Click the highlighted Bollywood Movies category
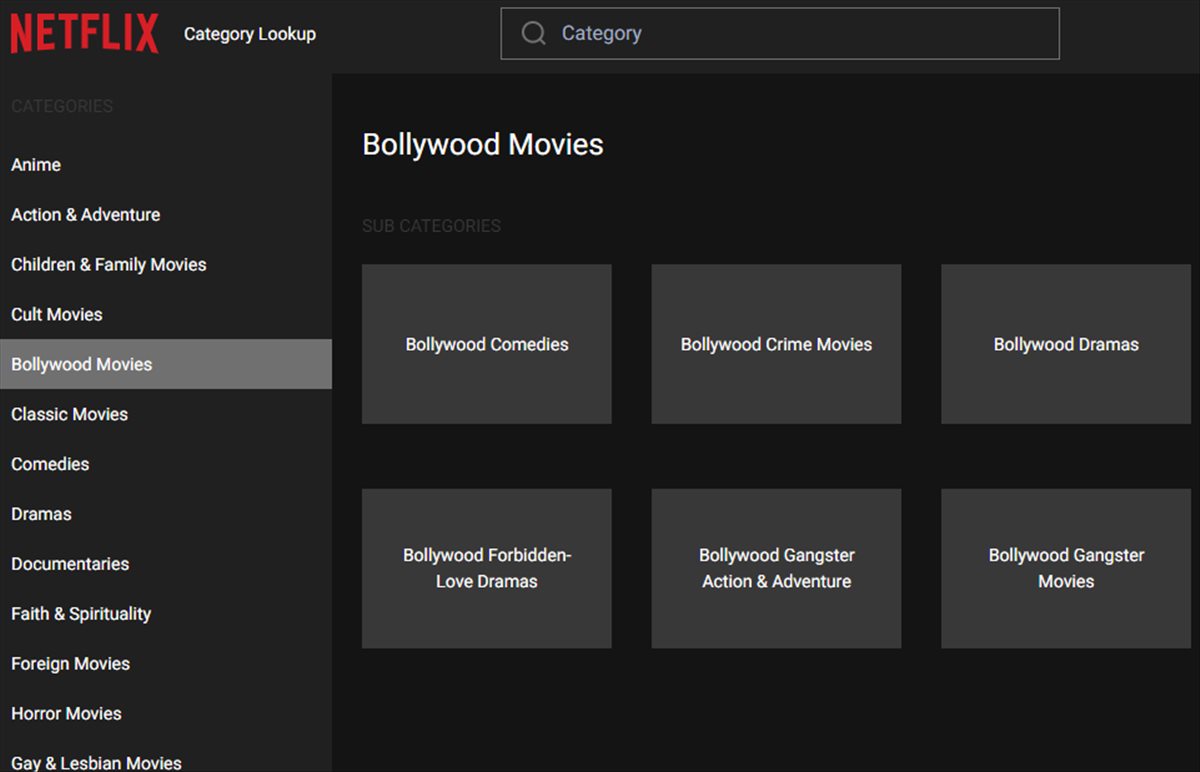 point(81,364)
